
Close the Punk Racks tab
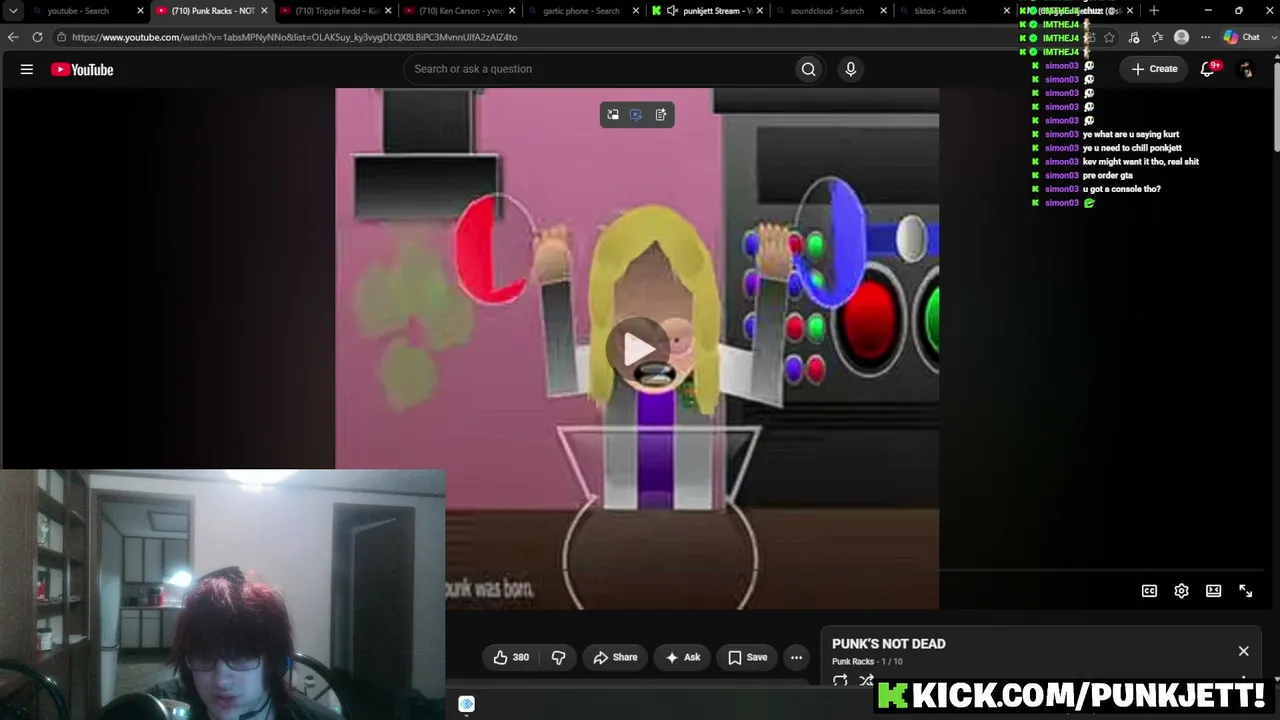click(x=265, y=11)
